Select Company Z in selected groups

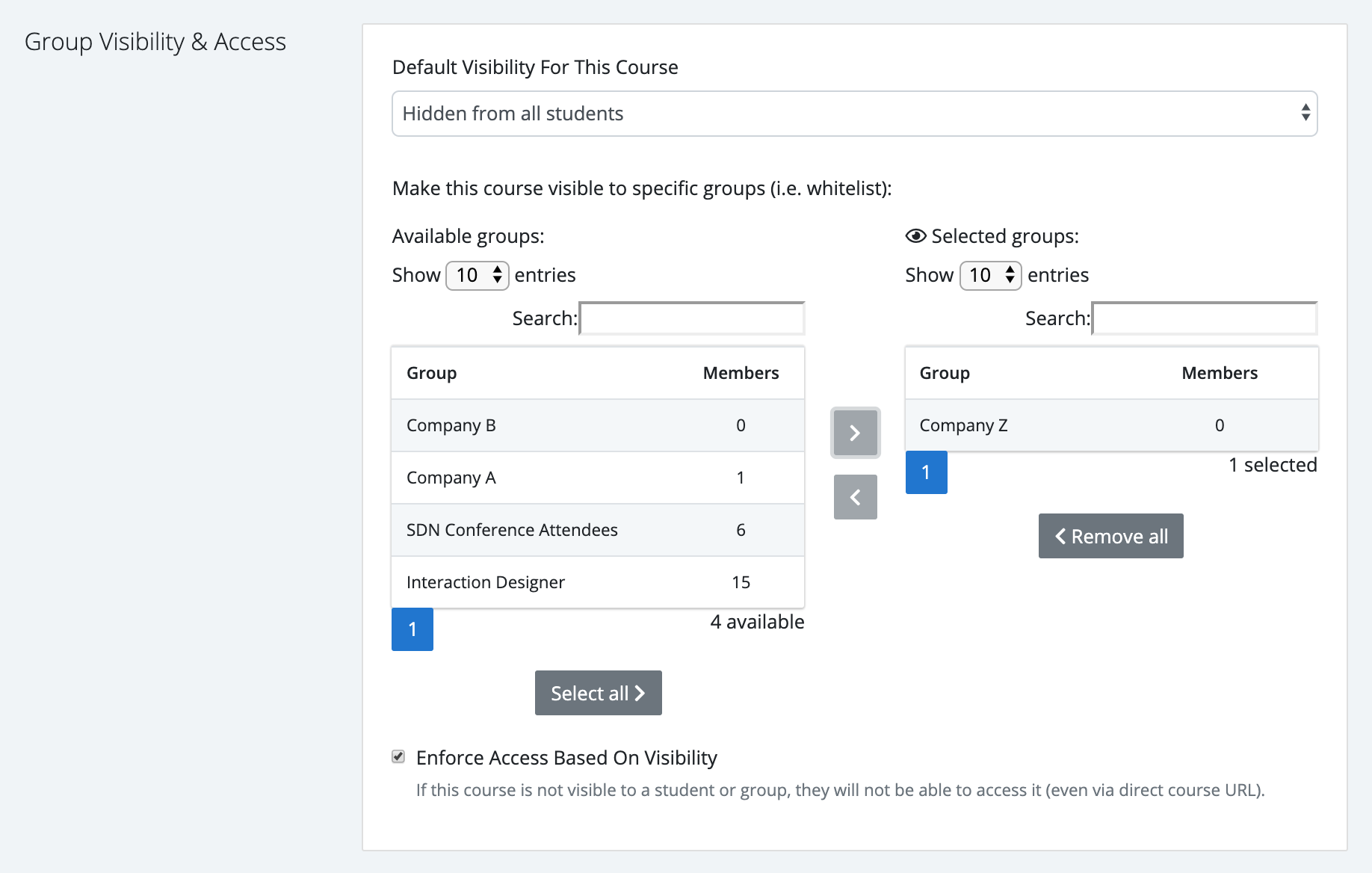click(x=1110, y=425)
